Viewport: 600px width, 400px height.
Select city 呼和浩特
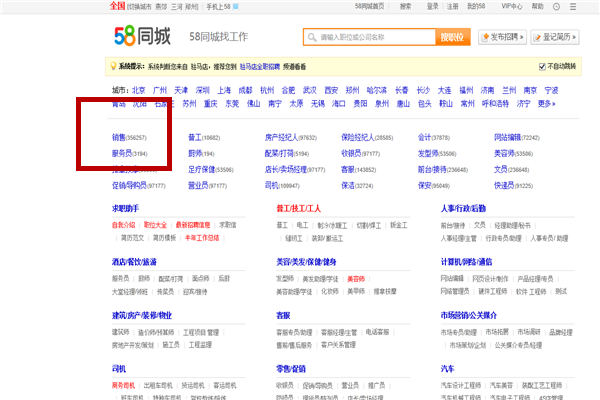tap(495, 104)
